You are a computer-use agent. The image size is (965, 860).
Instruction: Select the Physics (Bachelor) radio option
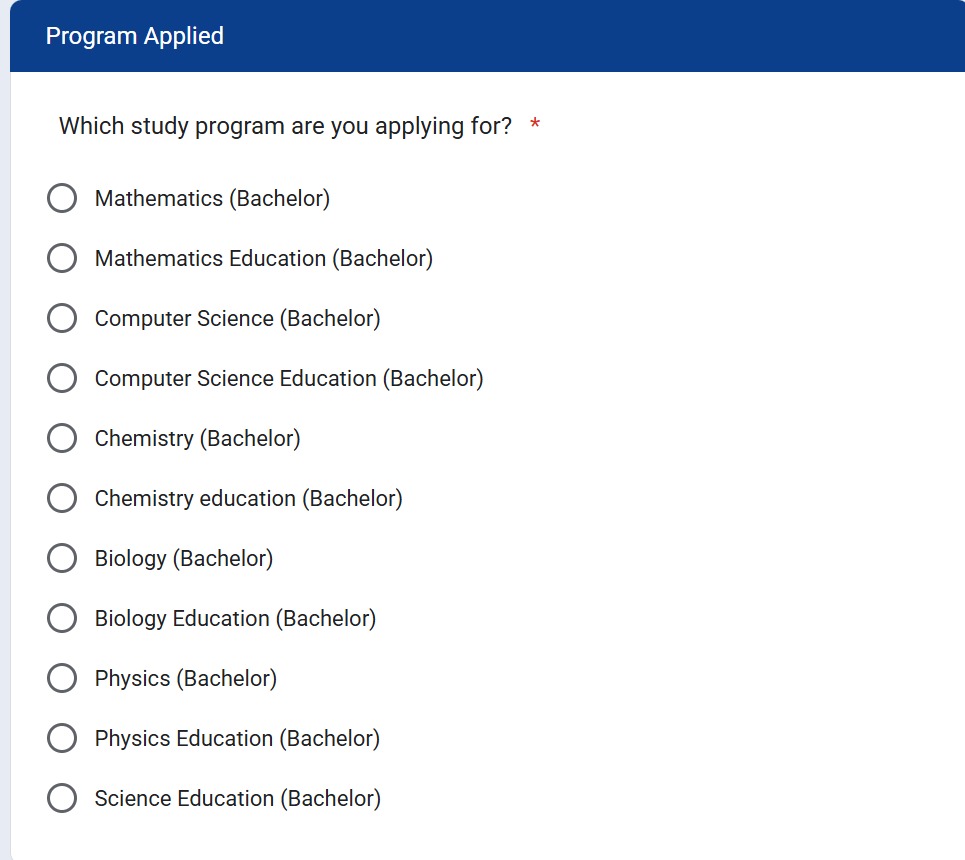pyautogui.click(x=62, y=678)
